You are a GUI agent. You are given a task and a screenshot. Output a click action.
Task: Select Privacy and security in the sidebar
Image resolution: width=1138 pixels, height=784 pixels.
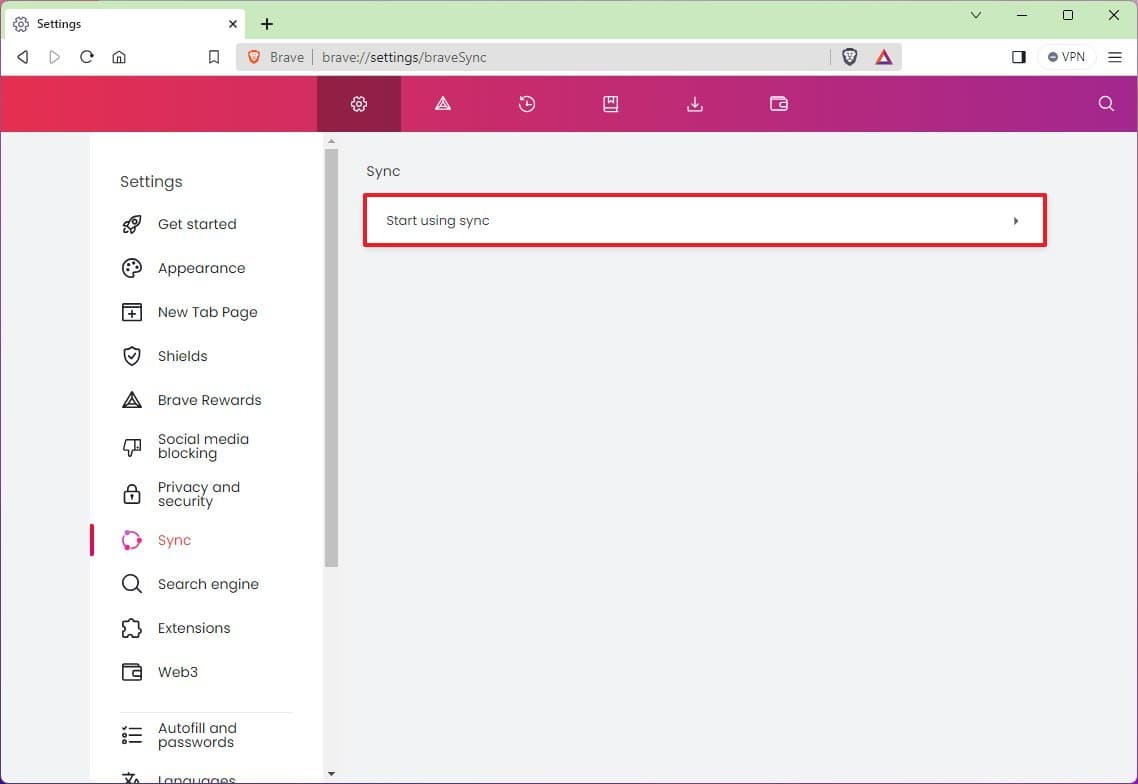[x=199, y=493]
